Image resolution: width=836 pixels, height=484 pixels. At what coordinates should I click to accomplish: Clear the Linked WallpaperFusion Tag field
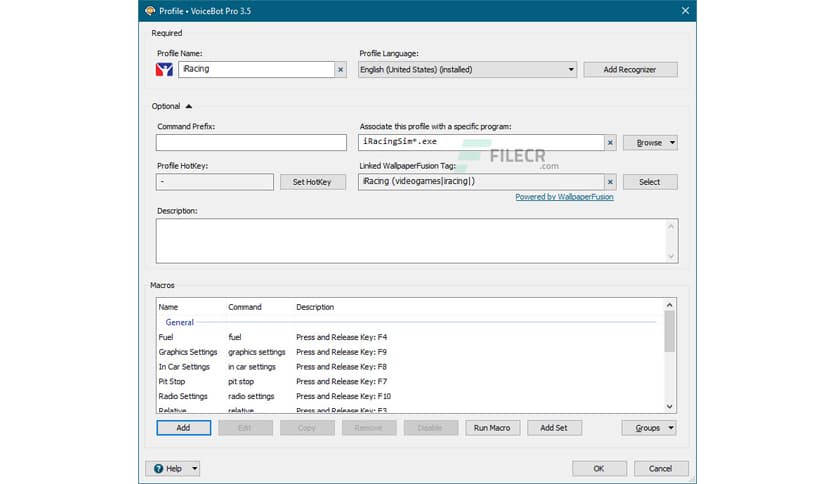tap(610, 182)
